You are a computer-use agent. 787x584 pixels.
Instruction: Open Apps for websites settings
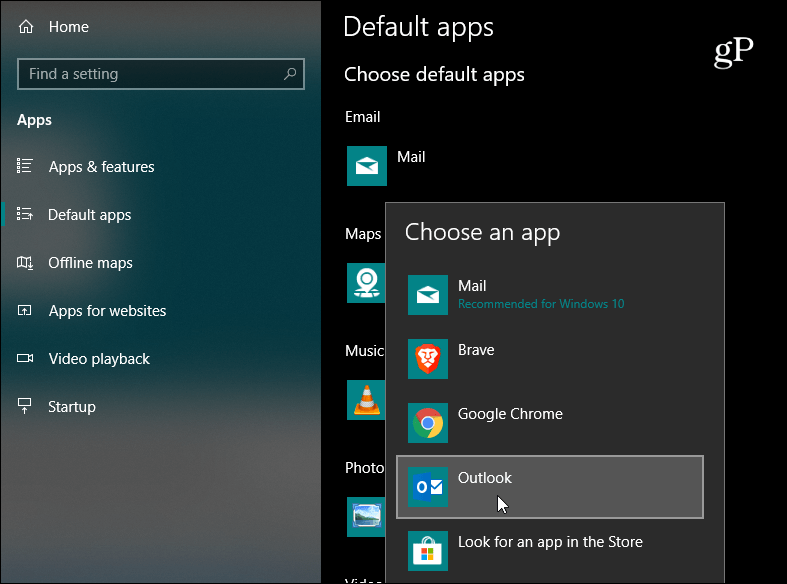[x=107, y=311]
